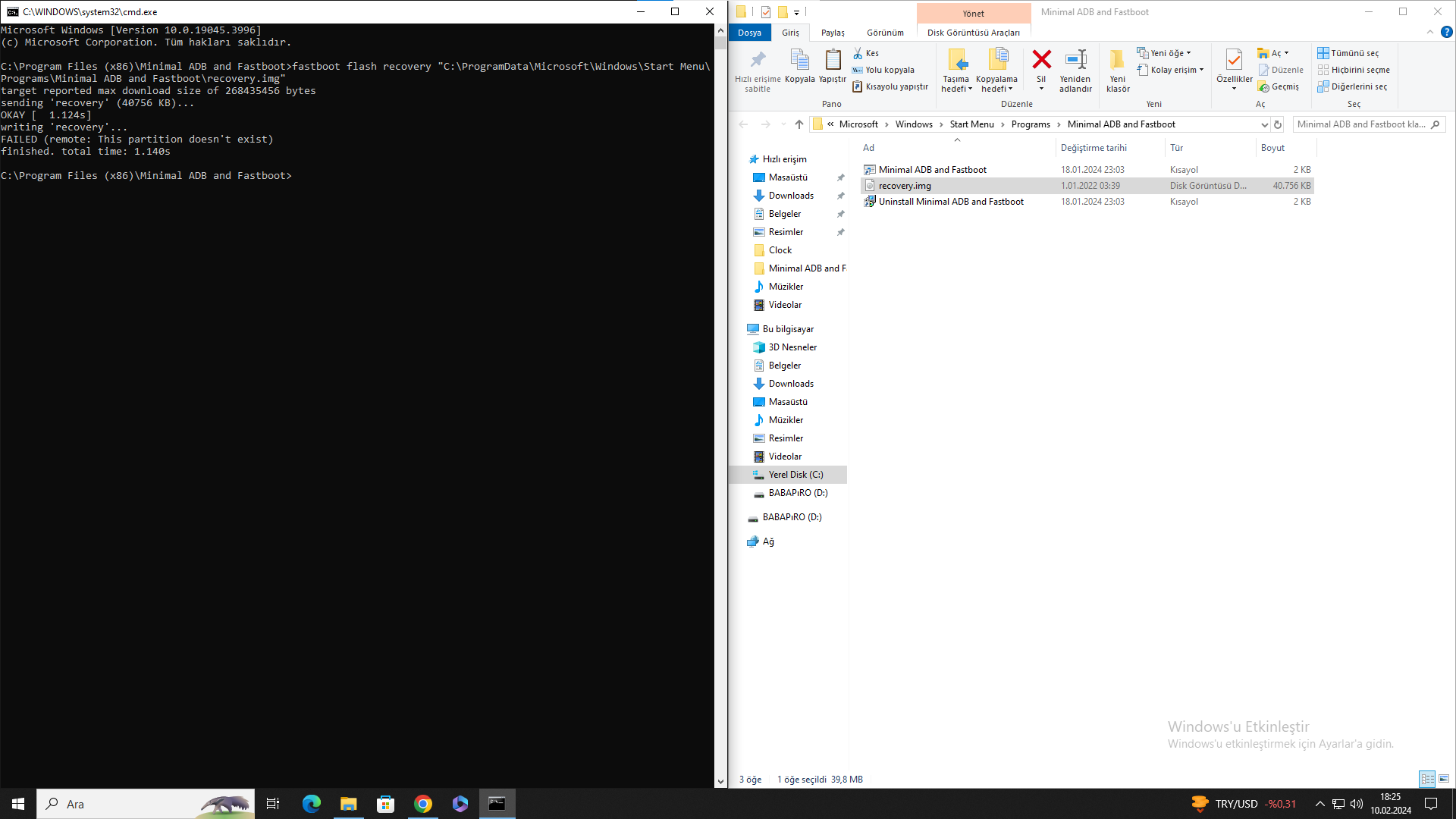Pin with Hızlı erişime sabitle icon
Screen dimensions: 1456x819
pos(757,60)
